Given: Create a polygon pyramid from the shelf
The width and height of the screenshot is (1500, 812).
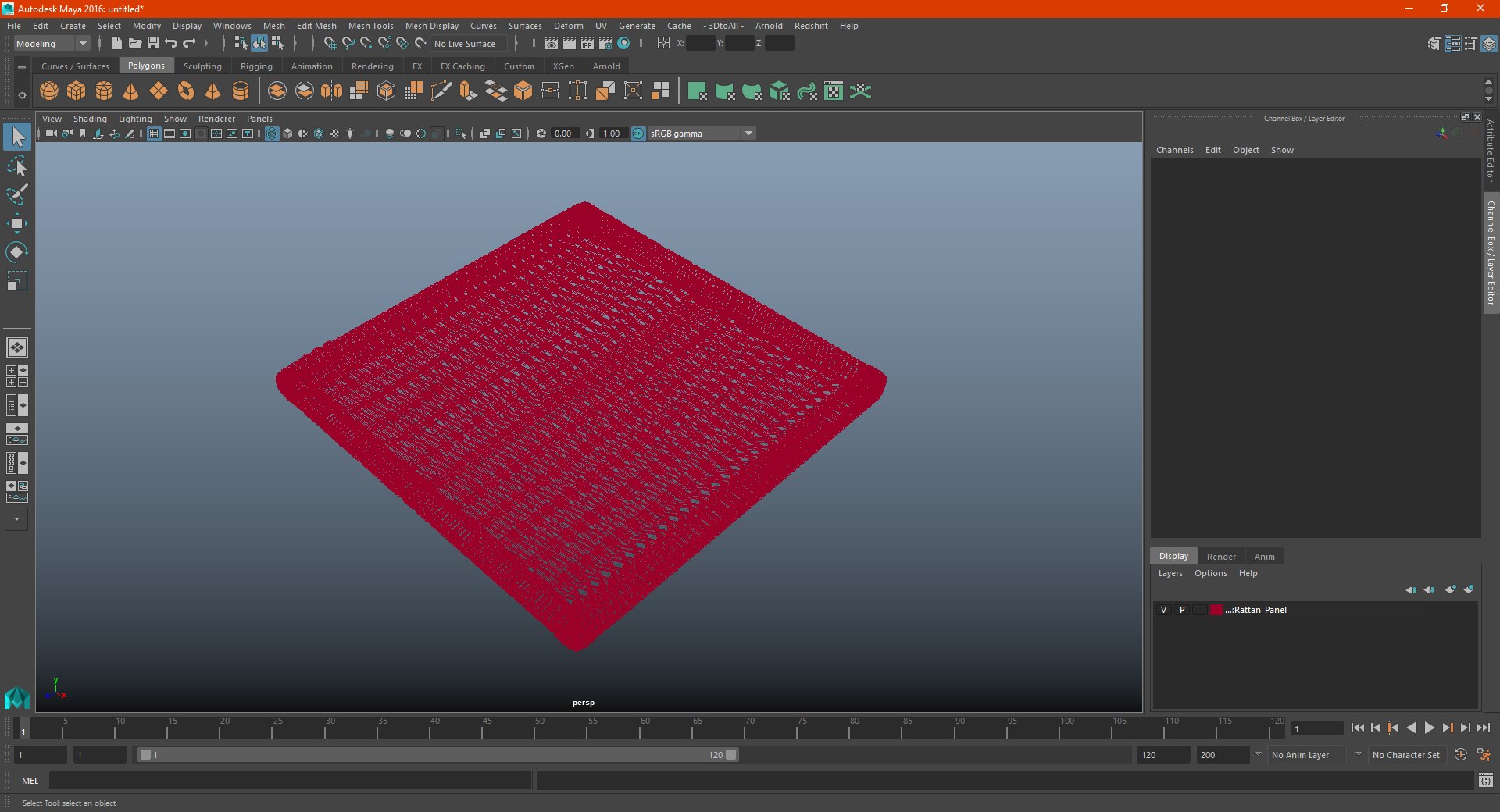Looking at the screenshot, I should click(x=213, y=91).
